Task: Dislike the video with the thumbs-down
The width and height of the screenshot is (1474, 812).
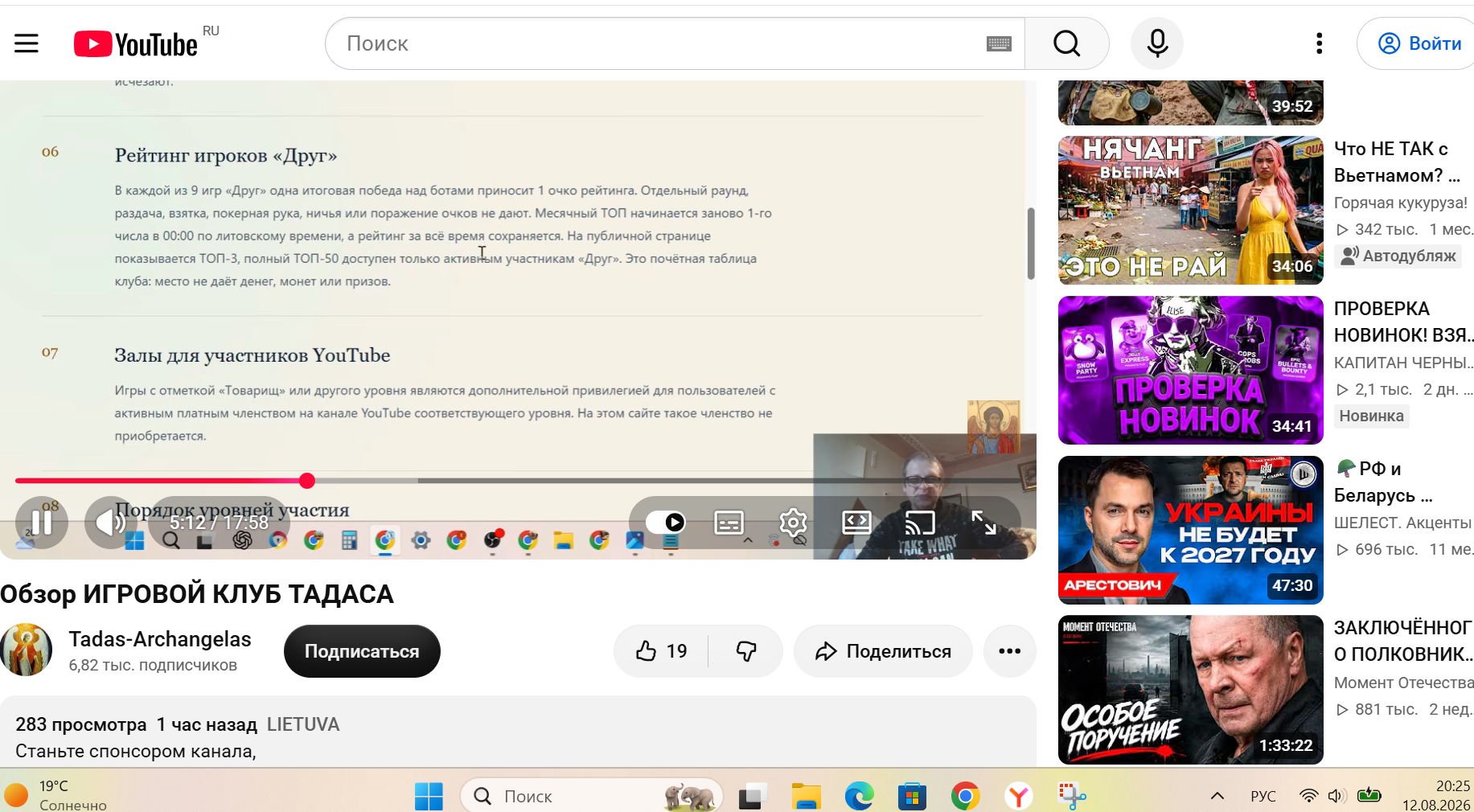Action: (x=746, y=651)
